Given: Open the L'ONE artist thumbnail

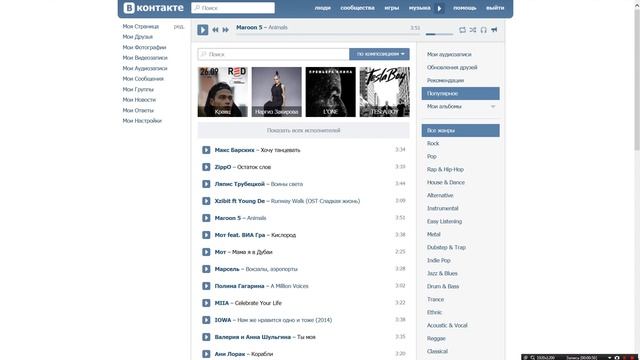Looking at the screenshot, I should pyautogui.click(x=330, y=92).
